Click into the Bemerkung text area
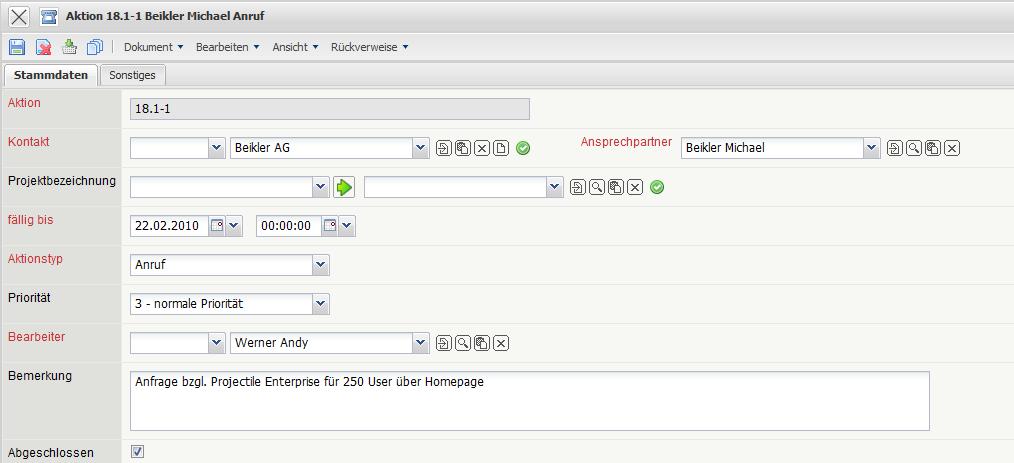Viewport: 1014px width, 463px height. click(x=530, y=401)
